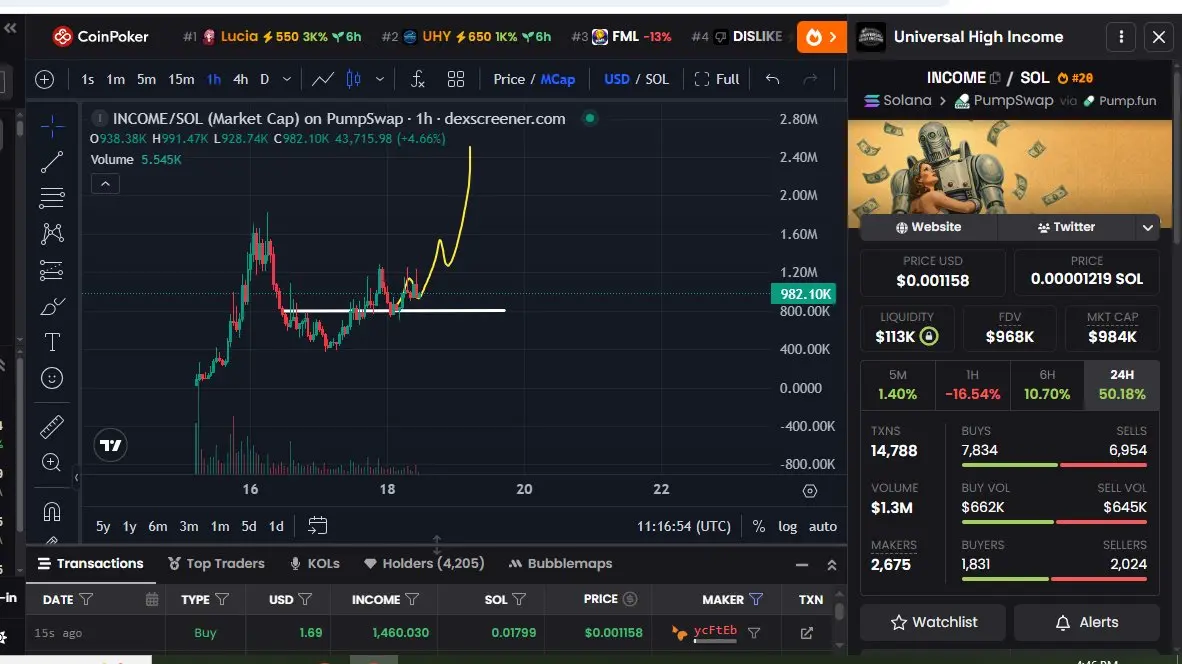1182x664 pixels.
Task: Toggle auto scale on chart
Action: tap(822, 526)
